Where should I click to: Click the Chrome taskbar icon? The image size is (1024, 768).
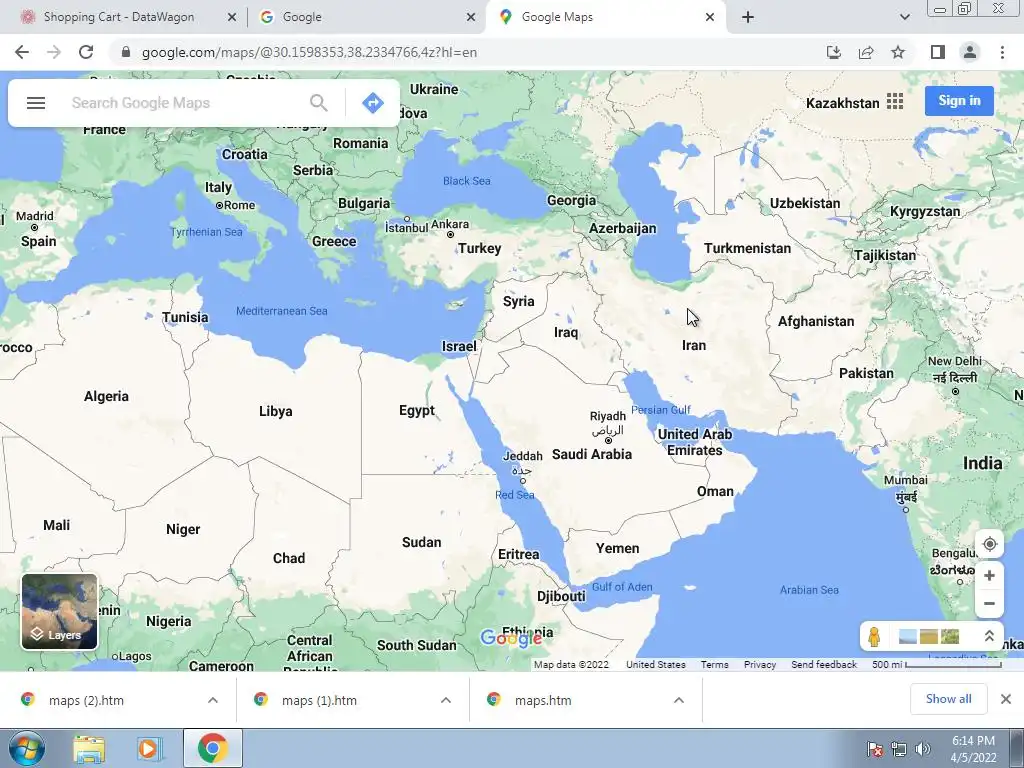pyautogui.click(x=212, y=749)
